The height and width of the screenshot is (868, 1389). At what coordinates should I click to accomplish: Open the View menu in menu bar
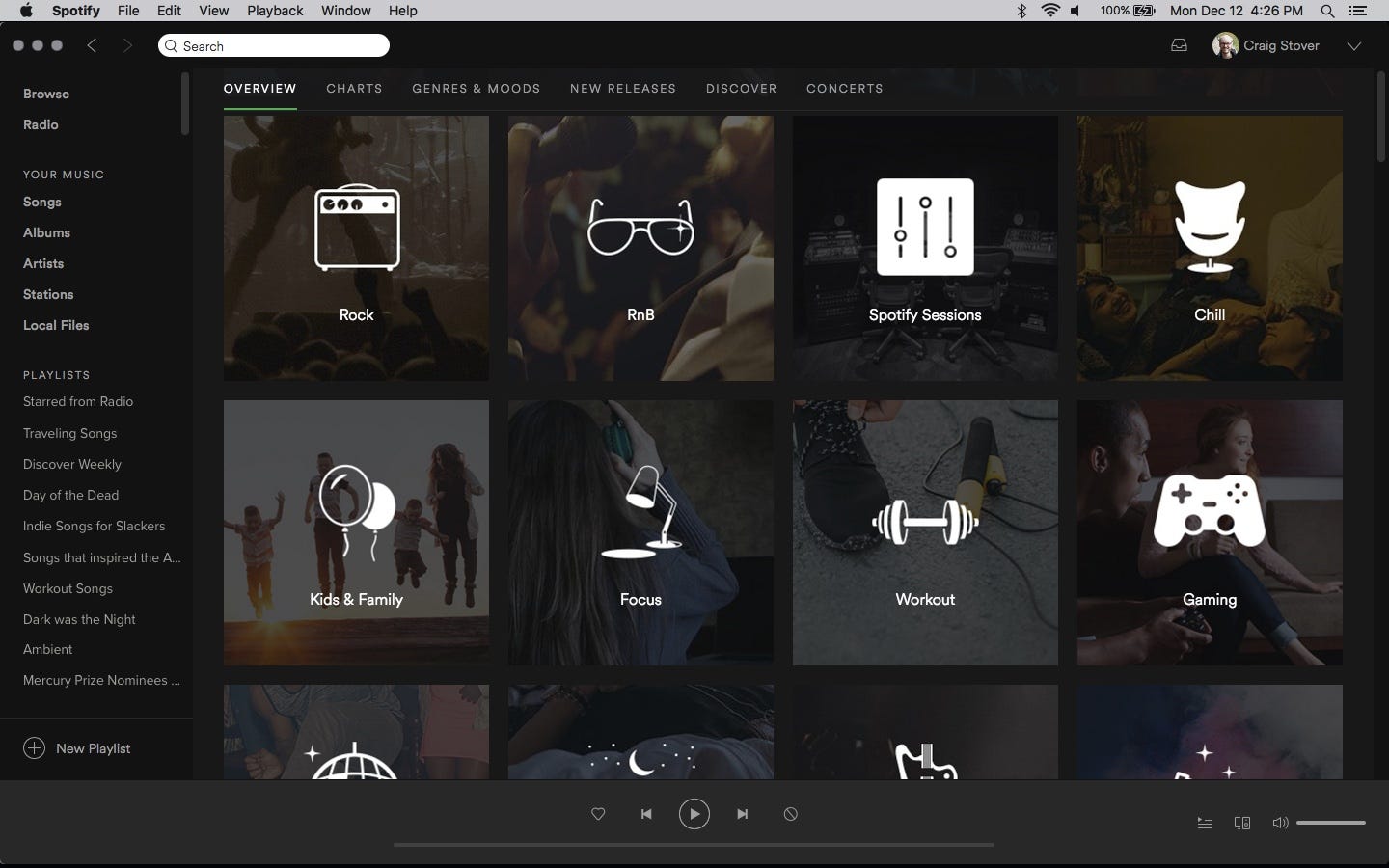click(213, 11)
